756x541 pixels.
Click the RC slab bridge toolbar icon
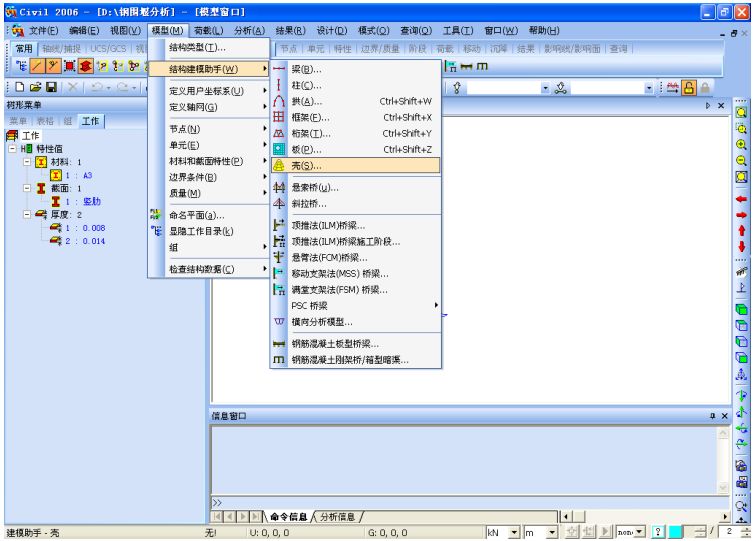466,66
